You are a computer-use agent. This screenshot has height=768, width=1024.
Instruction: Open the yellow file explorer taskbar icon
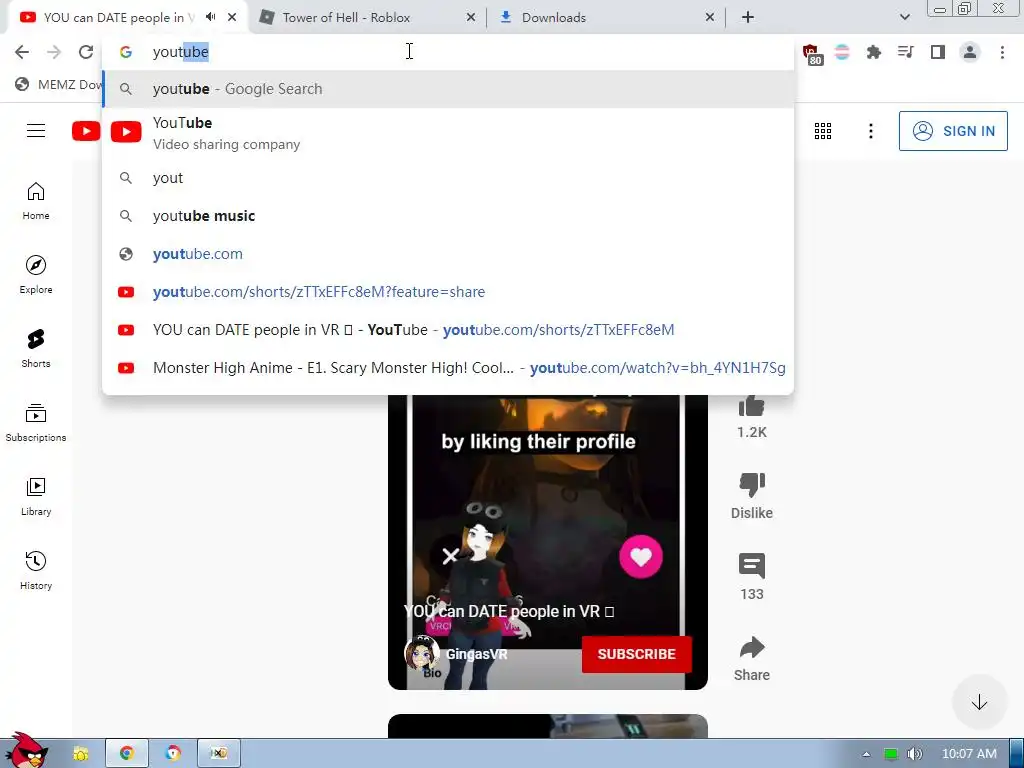(81, 754)
